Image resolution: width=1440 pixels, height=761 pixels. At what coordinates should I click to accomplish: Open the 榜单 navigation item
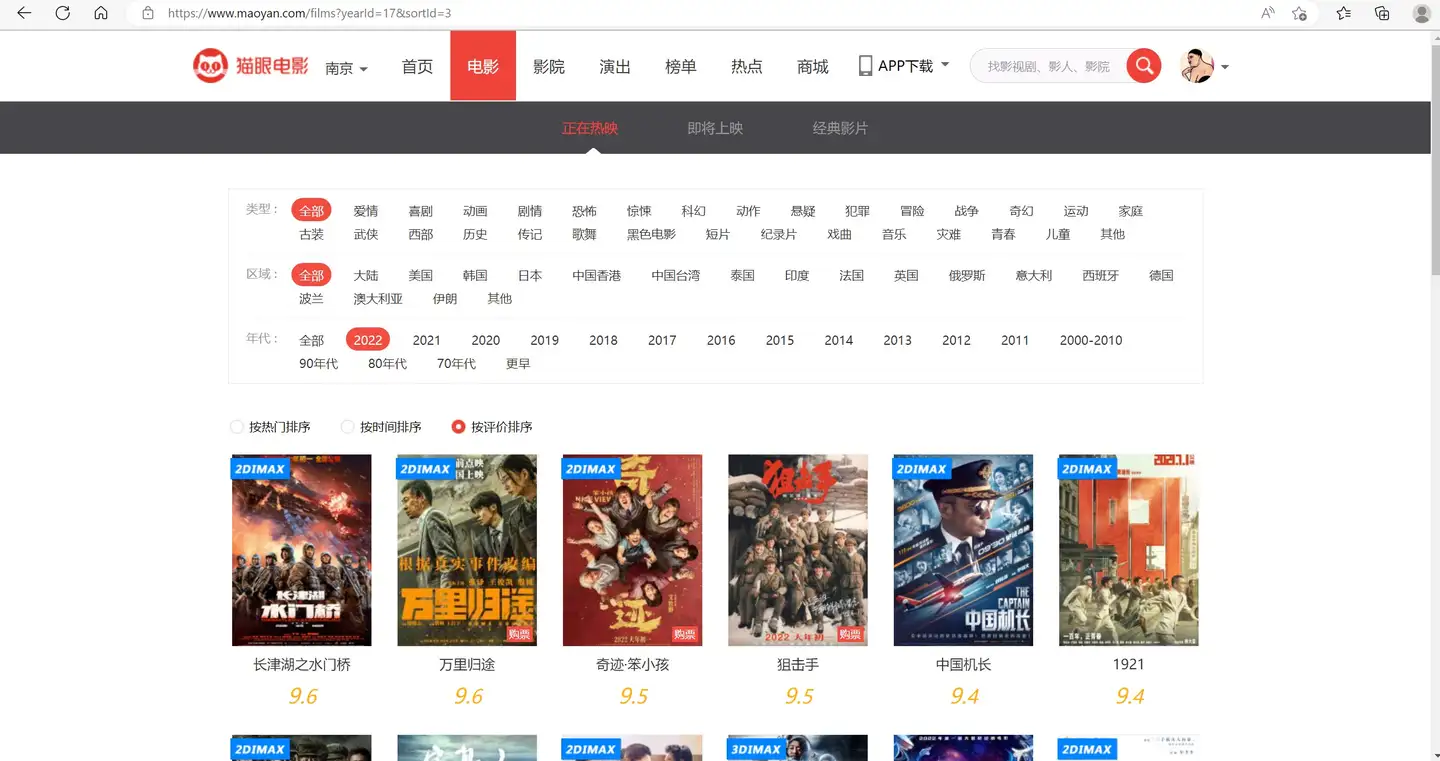click(x=681, y=66)
